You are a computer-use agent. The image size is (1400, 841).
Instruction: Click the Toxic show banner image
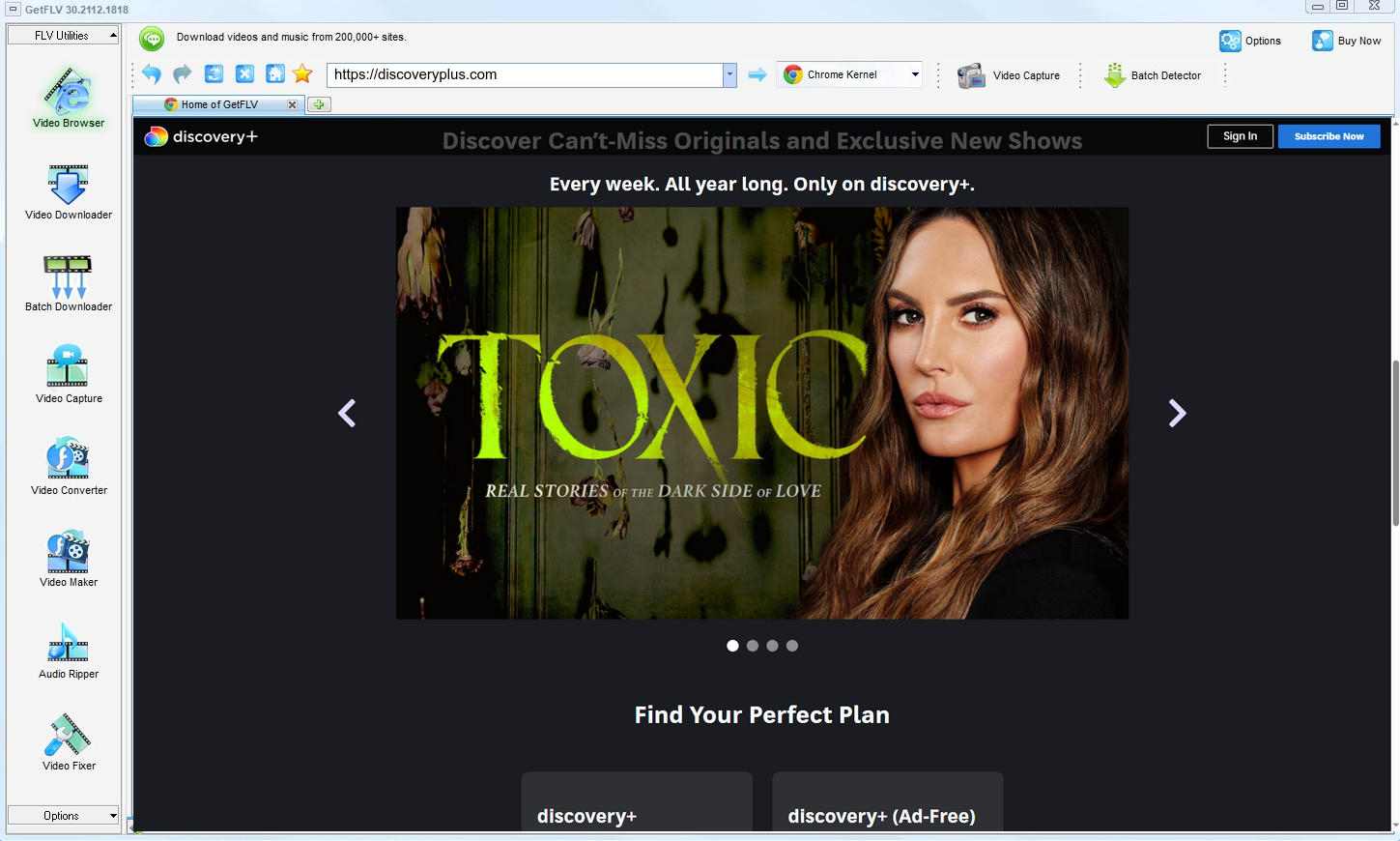coord(762,413)
